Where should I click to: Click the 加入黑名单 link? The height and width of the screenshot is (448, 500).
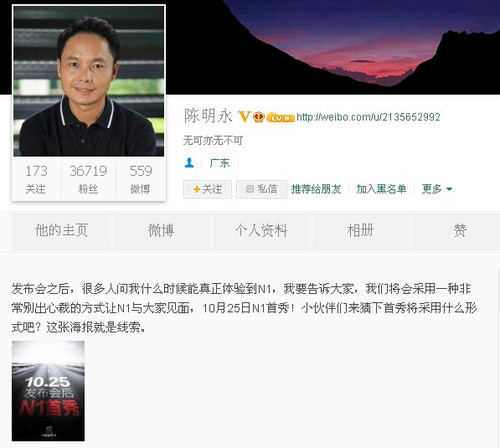[381, 189]
